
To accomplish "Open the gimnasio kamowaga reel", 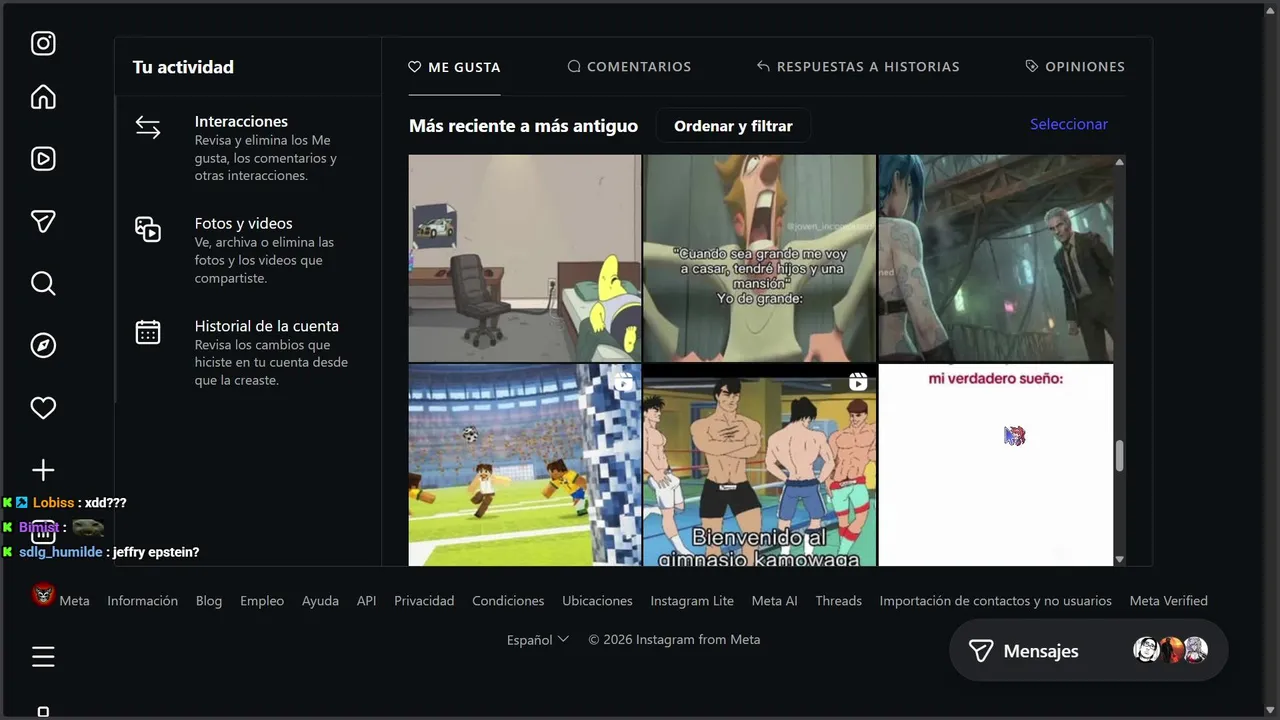I will coord(759,465).
